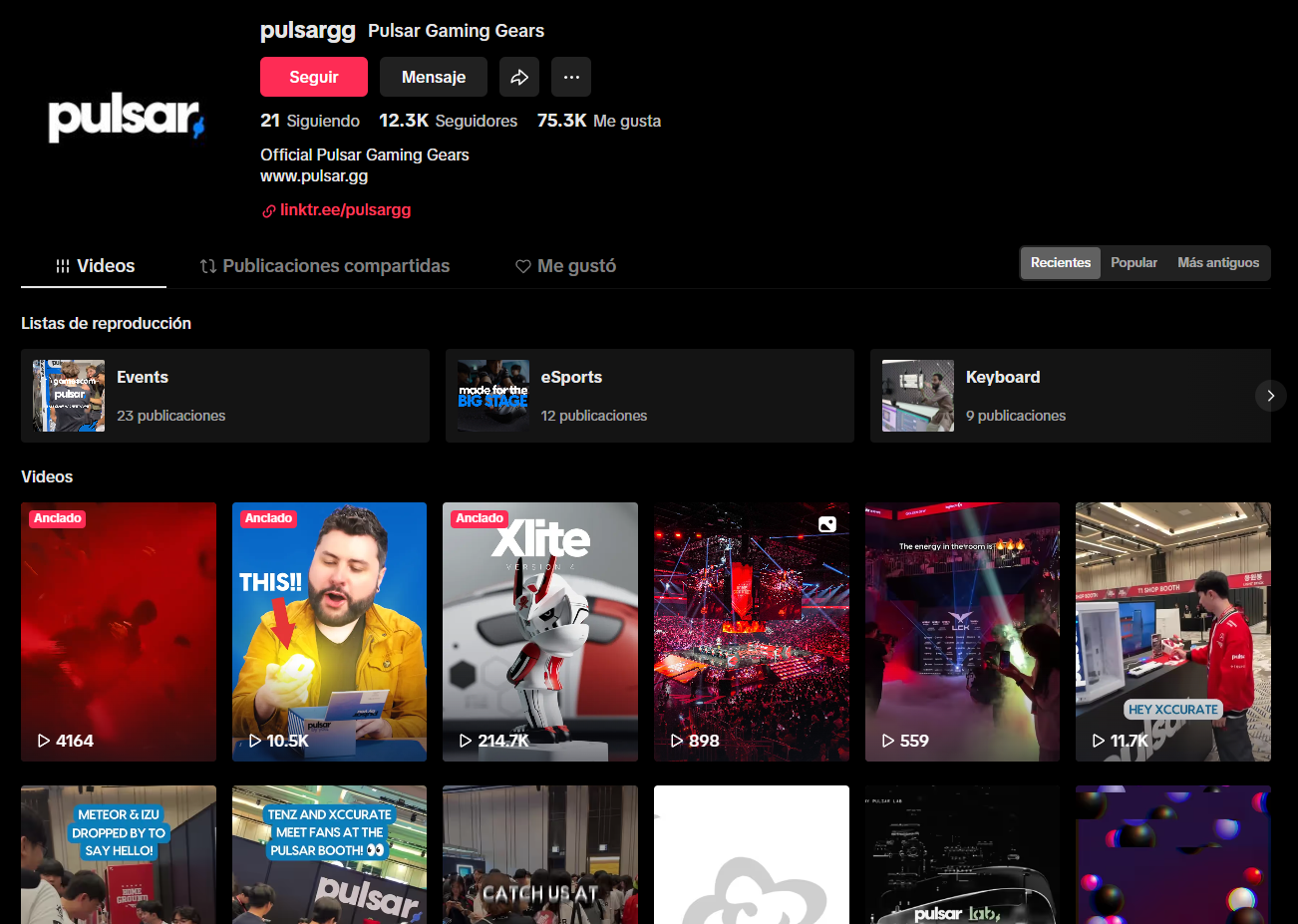Click the 'Listas de reproducción' heading
The height and width of the screenshot is (924, 1298).
coord(106,323)
